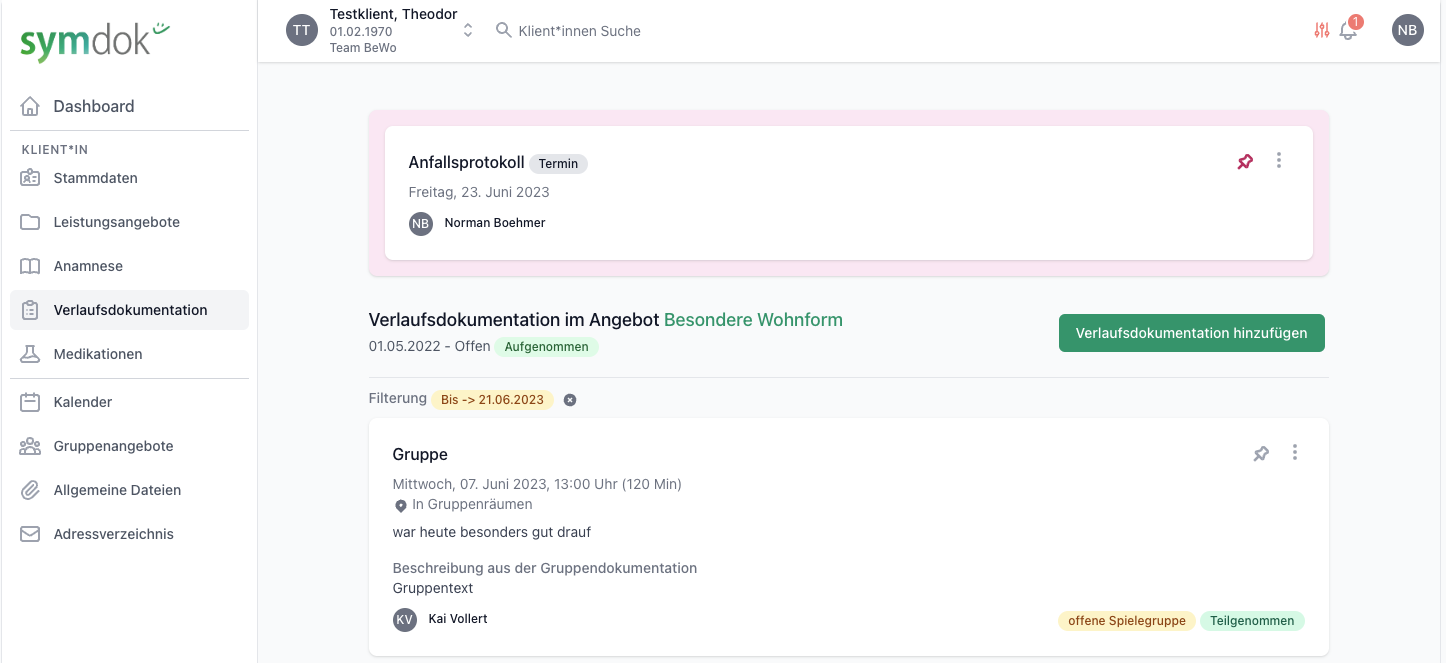Select Verlaufsdokumentation in sidebar
Viewport: 1446px width, 663px height.
130,310
